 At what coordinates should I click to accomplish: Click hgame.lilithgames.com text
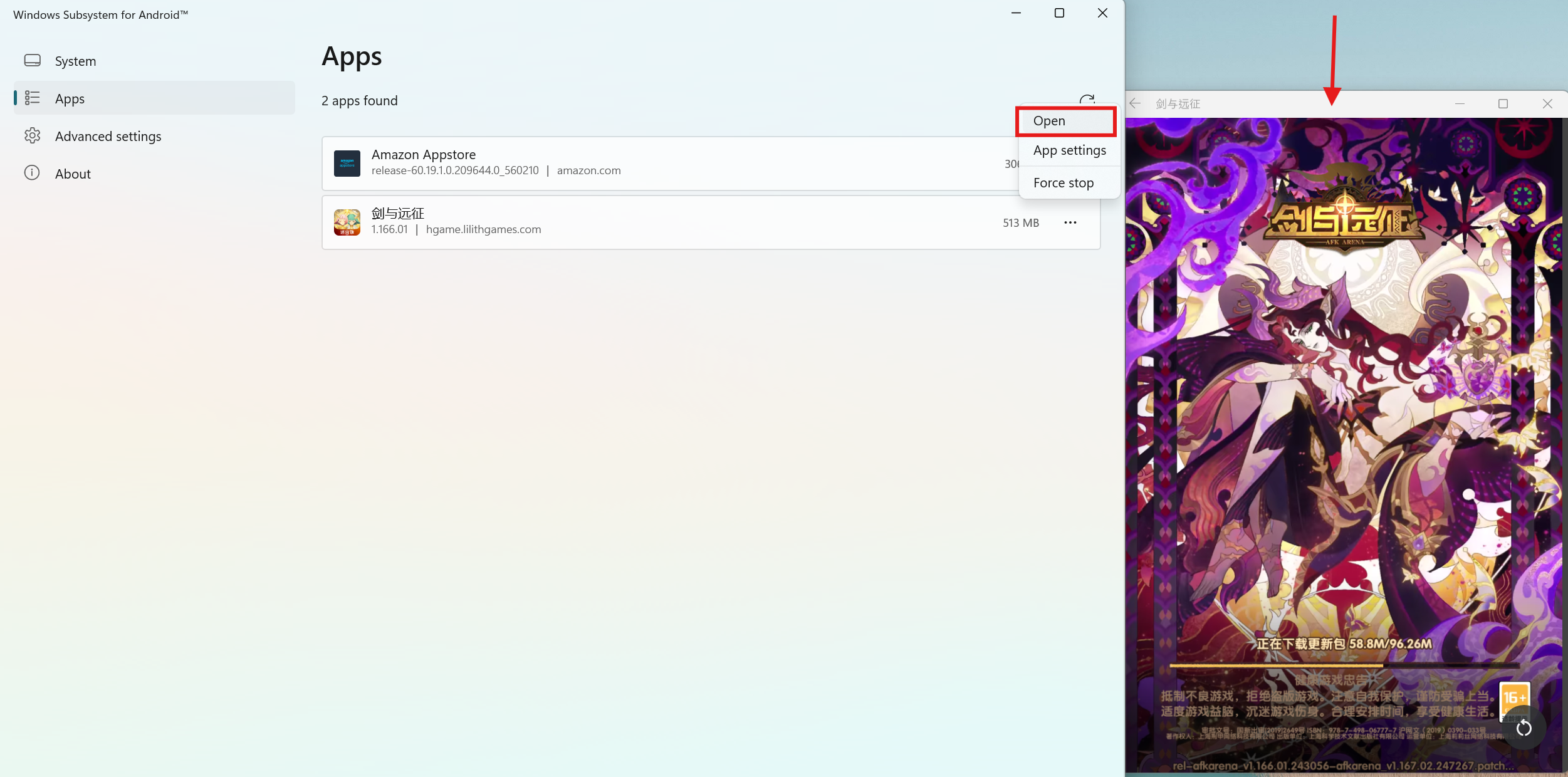pos(483,229)
